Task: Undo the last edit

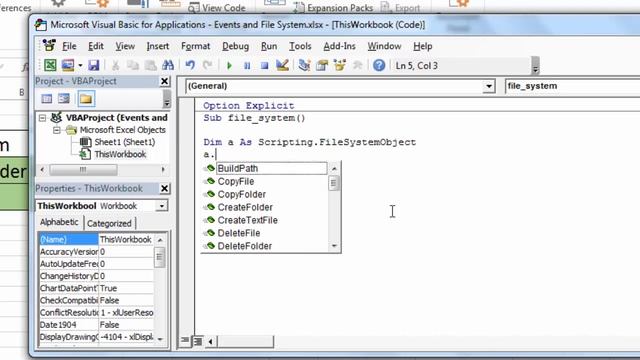Action: coord(190,65)
